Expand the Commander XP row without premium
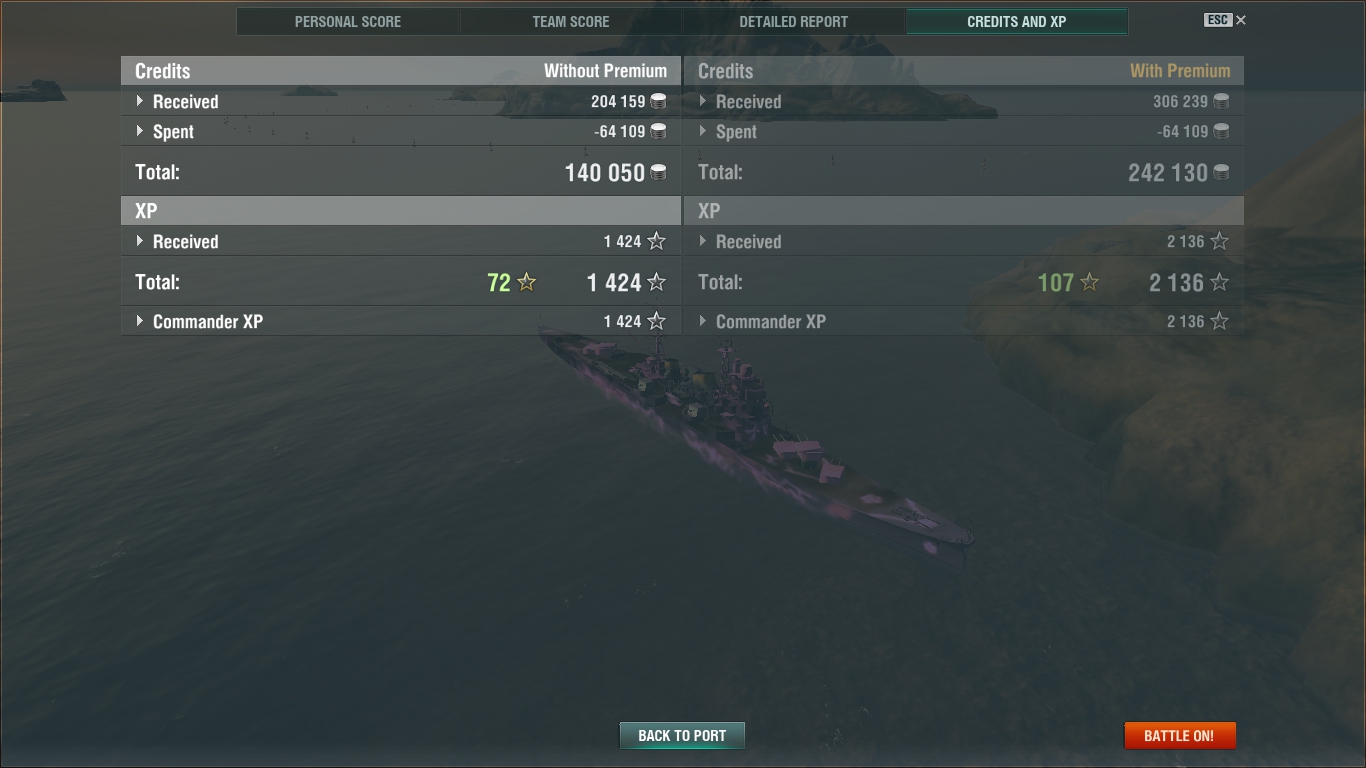 click(401, 321)
